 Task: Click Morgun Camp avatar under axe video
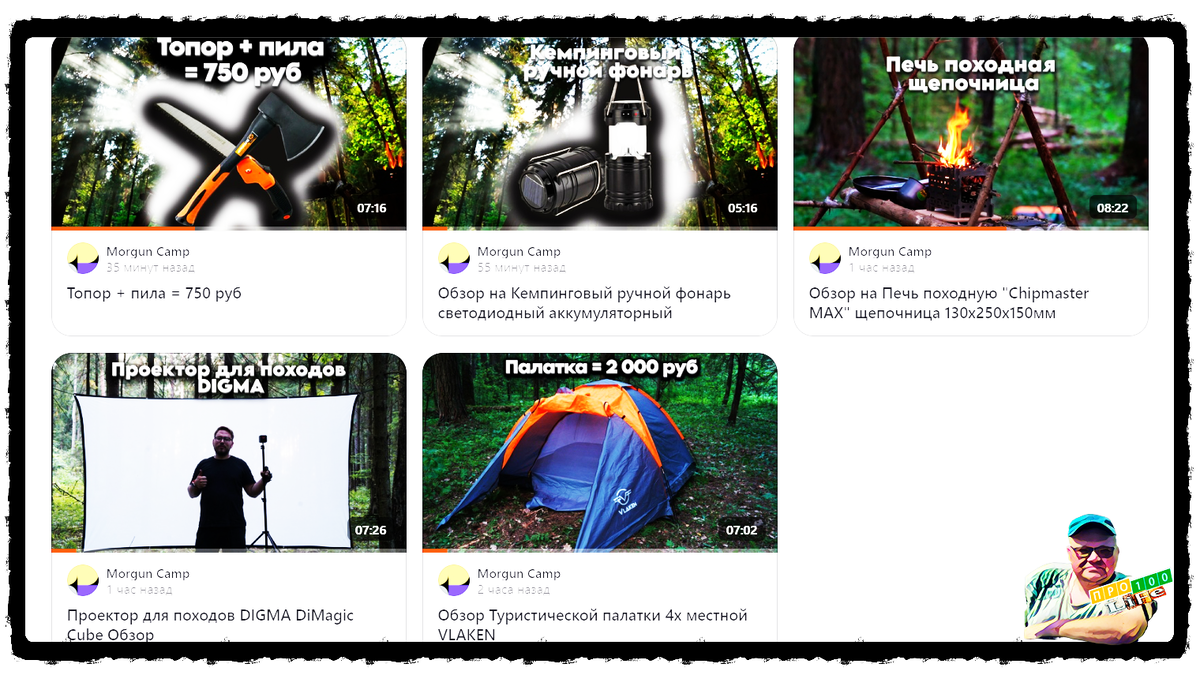tap(83, 259)
